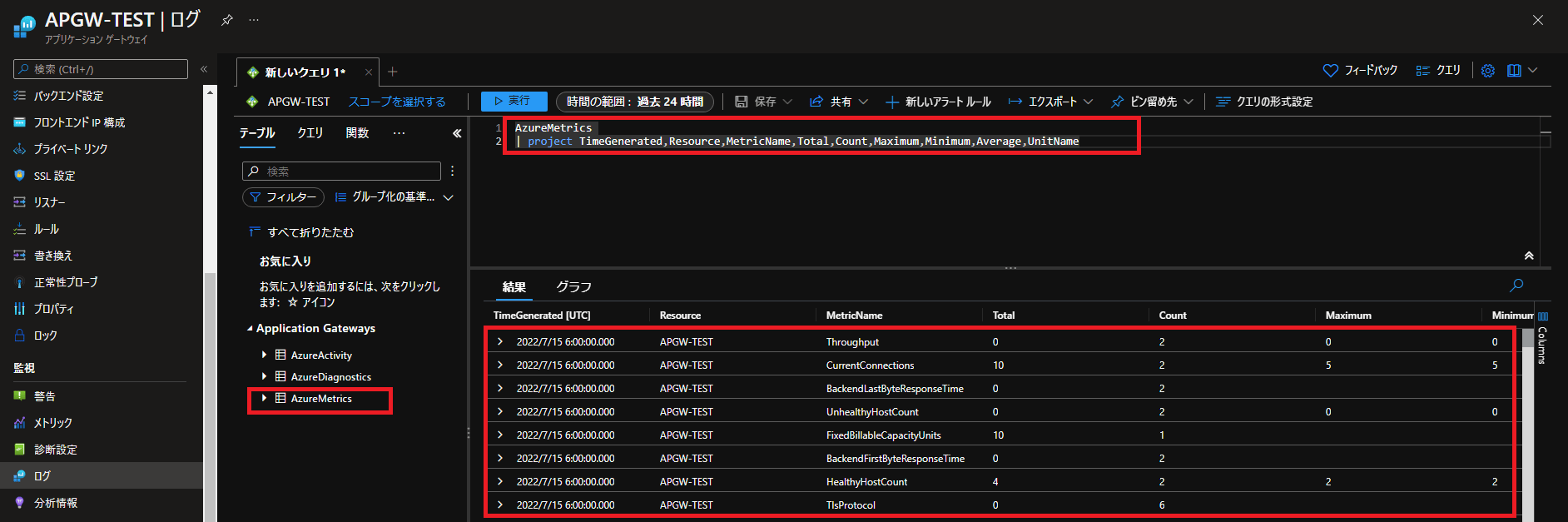Screen dimensions: 1568x522
Task: Click the 検索 (Ctrl+/) menu search box
Action: [x=101, y=69]
